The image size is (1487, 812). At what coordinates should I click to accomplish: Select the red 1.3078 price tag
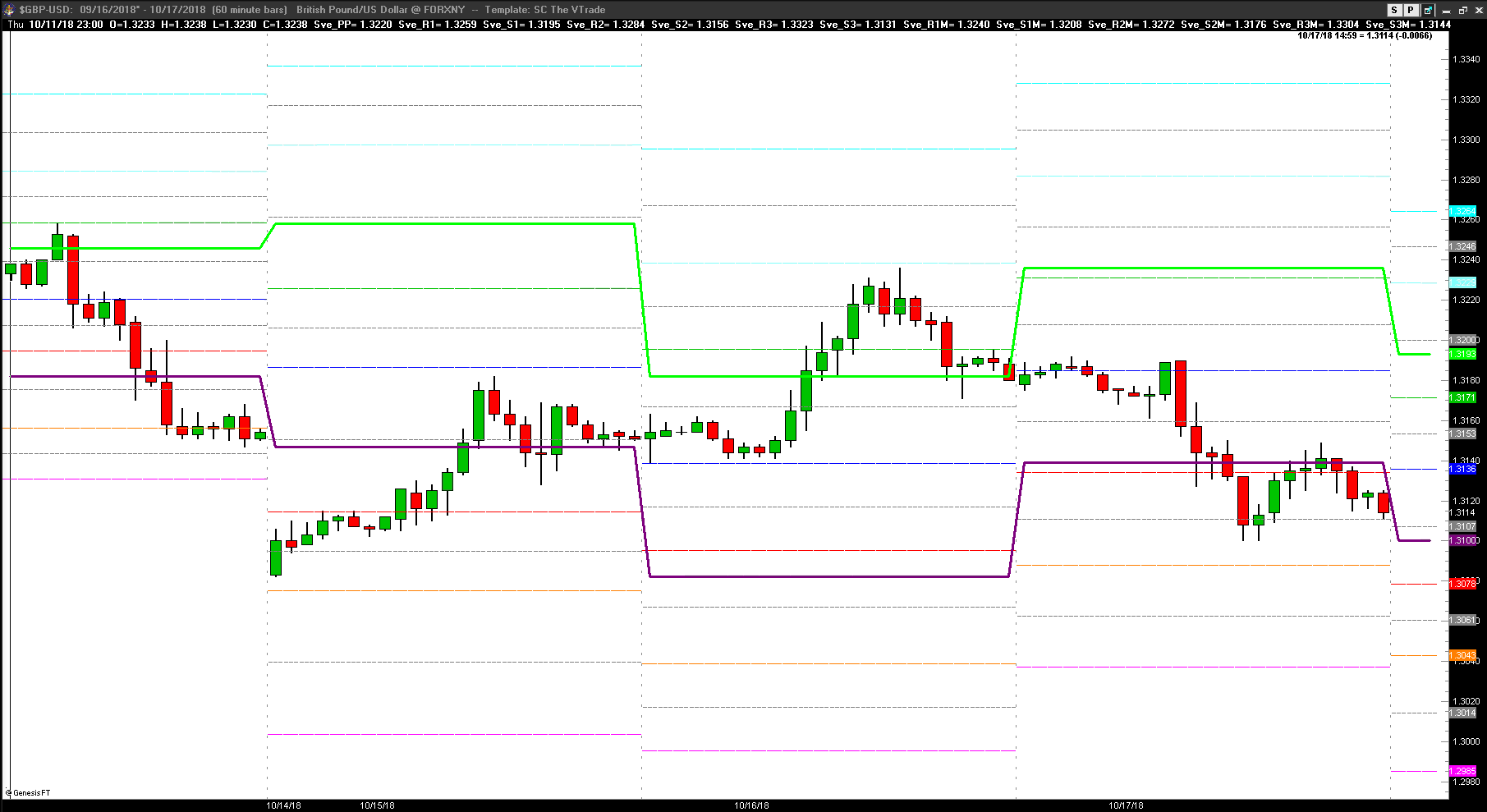(1463, 584)
